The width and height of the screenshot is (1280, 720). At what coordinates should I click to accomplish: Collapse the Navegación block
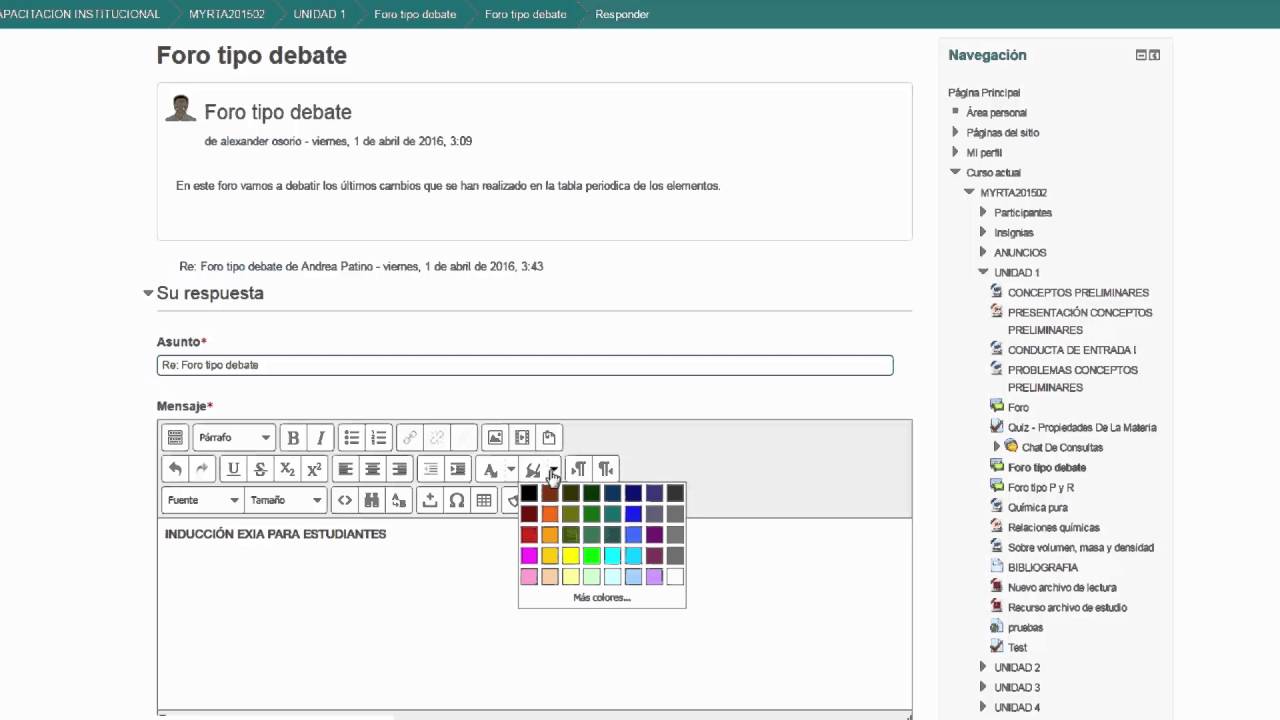(1141, 55)
